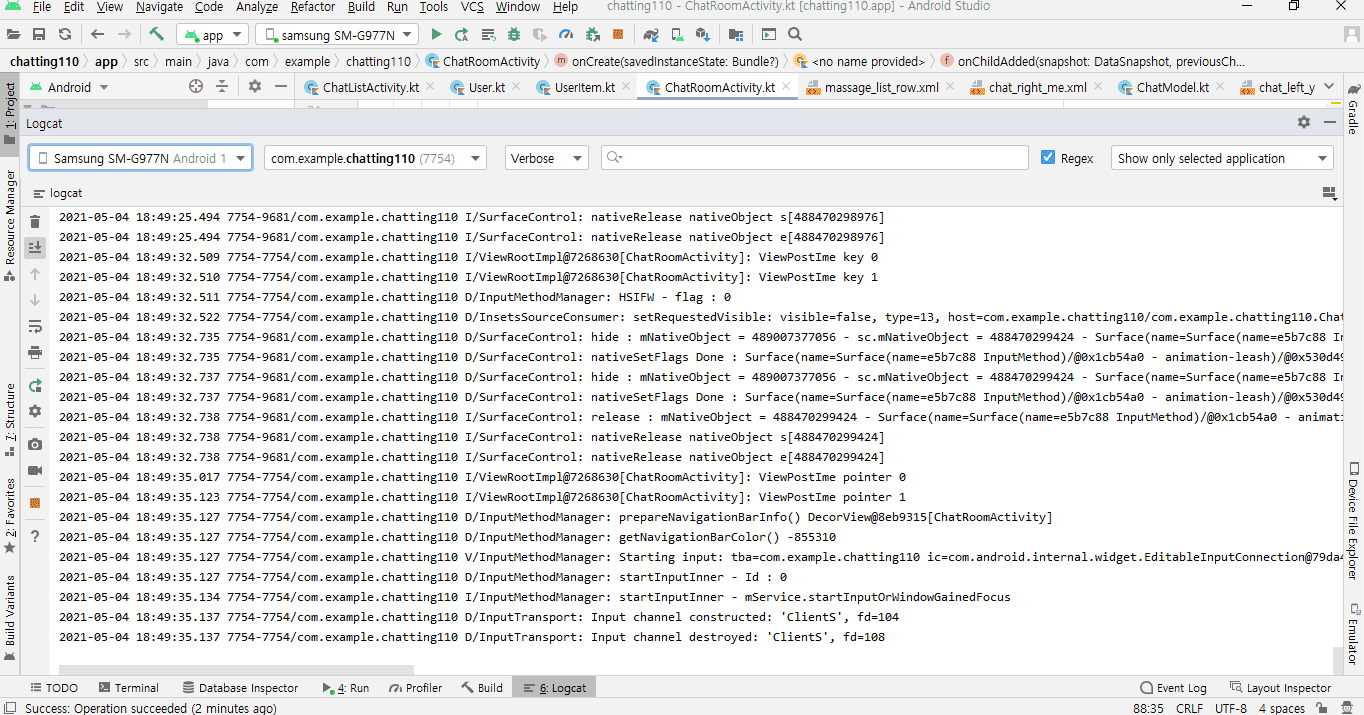The width and height of the screenshot is (1364, 715).
Task: Toggle the Favorites tool window
Action: pyautogui.click(x=10, y=515)
